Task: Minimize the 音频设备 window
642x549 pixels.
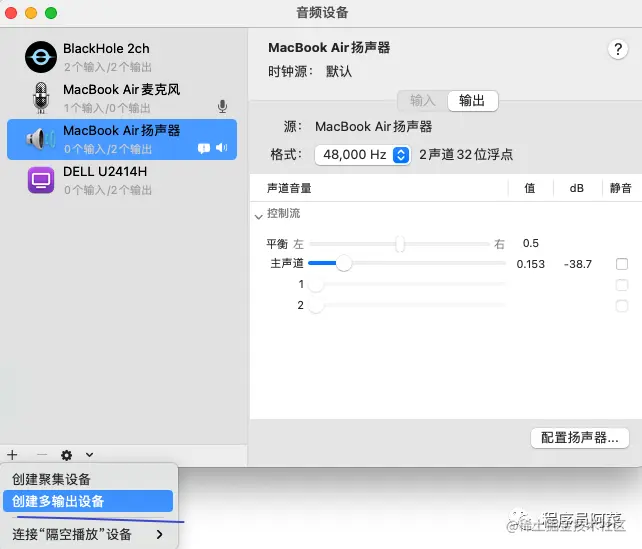Action: click(x=31, y=13)
